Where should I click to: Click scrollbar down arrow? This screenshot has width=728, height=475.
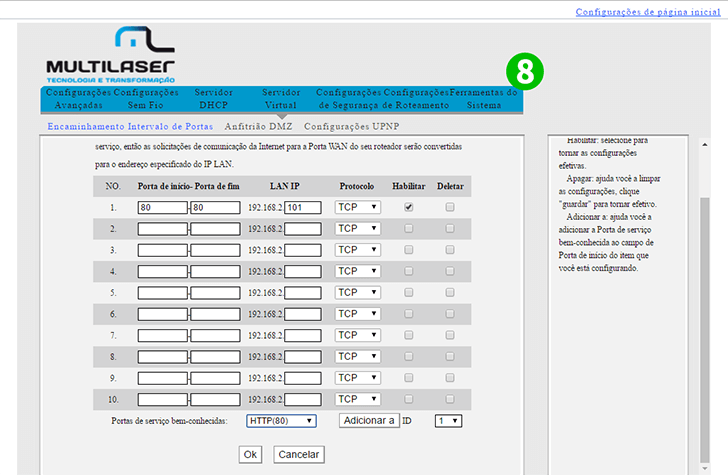point(705,468)
